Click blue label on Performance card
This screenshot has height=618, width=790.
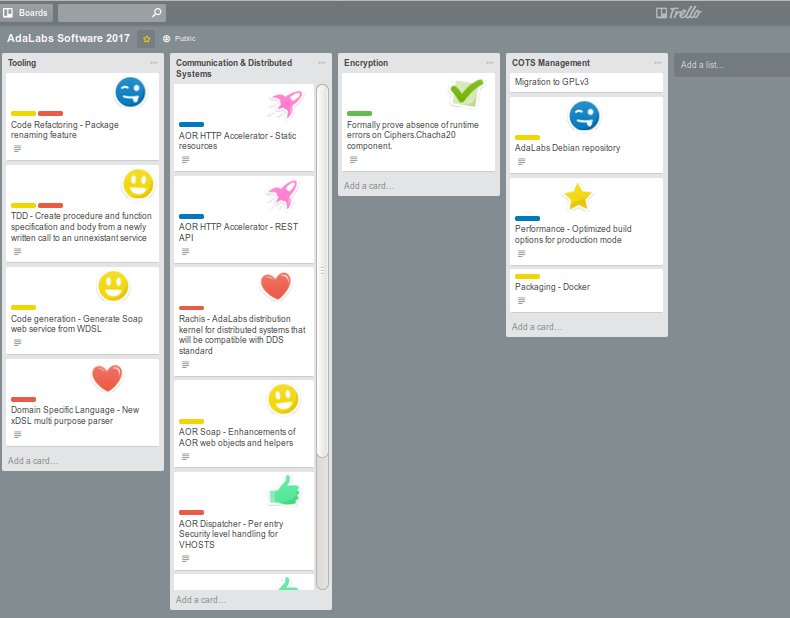[527, 218]
